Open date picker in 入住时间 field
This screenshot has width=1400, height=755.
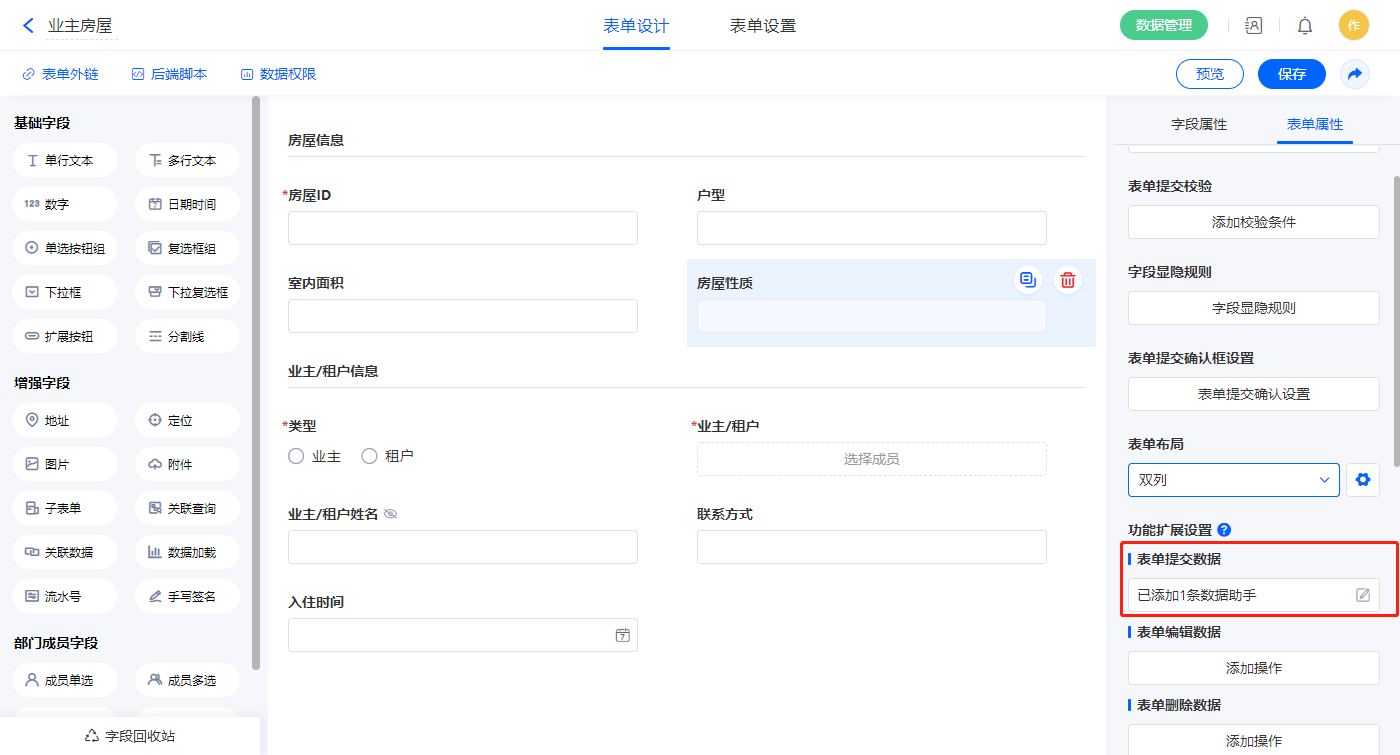click(623, 635)
